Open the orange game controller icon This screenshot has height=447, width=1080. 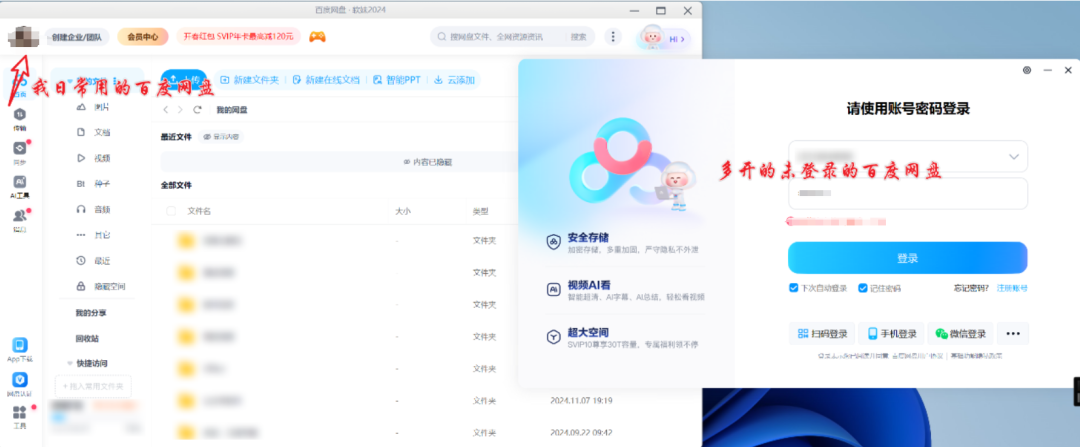[318, 37]
